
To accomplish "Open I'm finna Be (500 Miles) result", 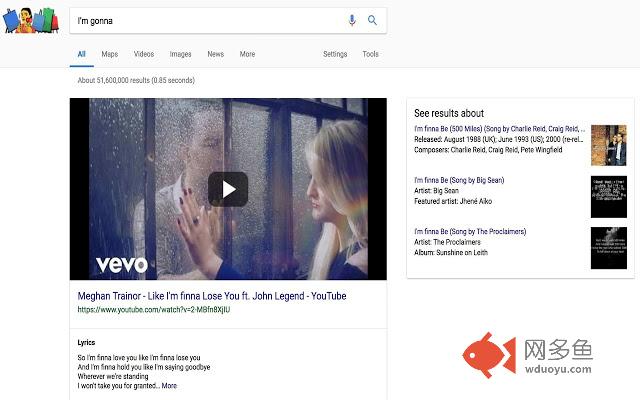I will pyautogui.click(x=498, y=129).
